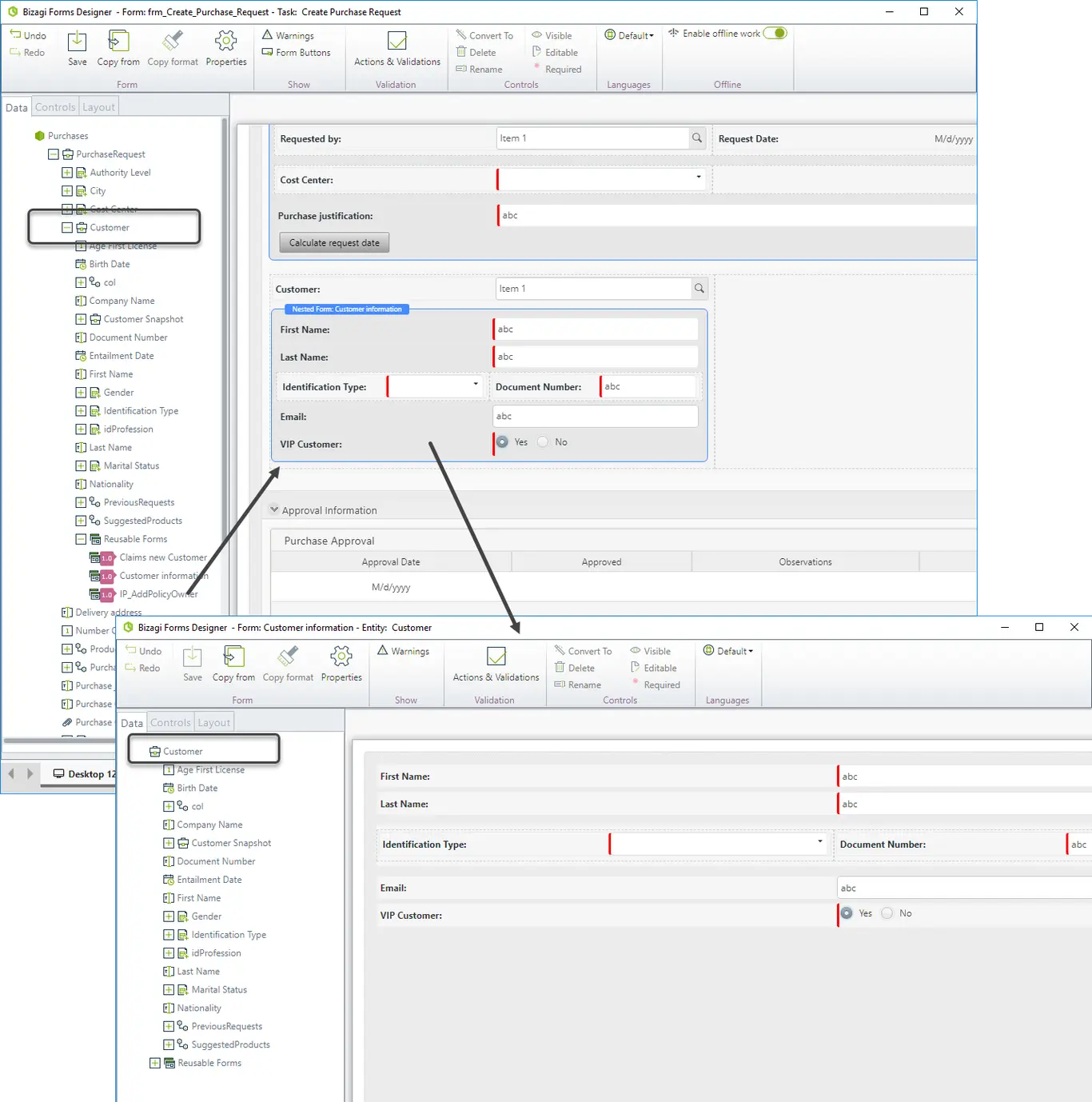Switch to Layout tab in Purchase Request window
Viewport: 1092px width, 1102px height.
click(x=99, y=107)
